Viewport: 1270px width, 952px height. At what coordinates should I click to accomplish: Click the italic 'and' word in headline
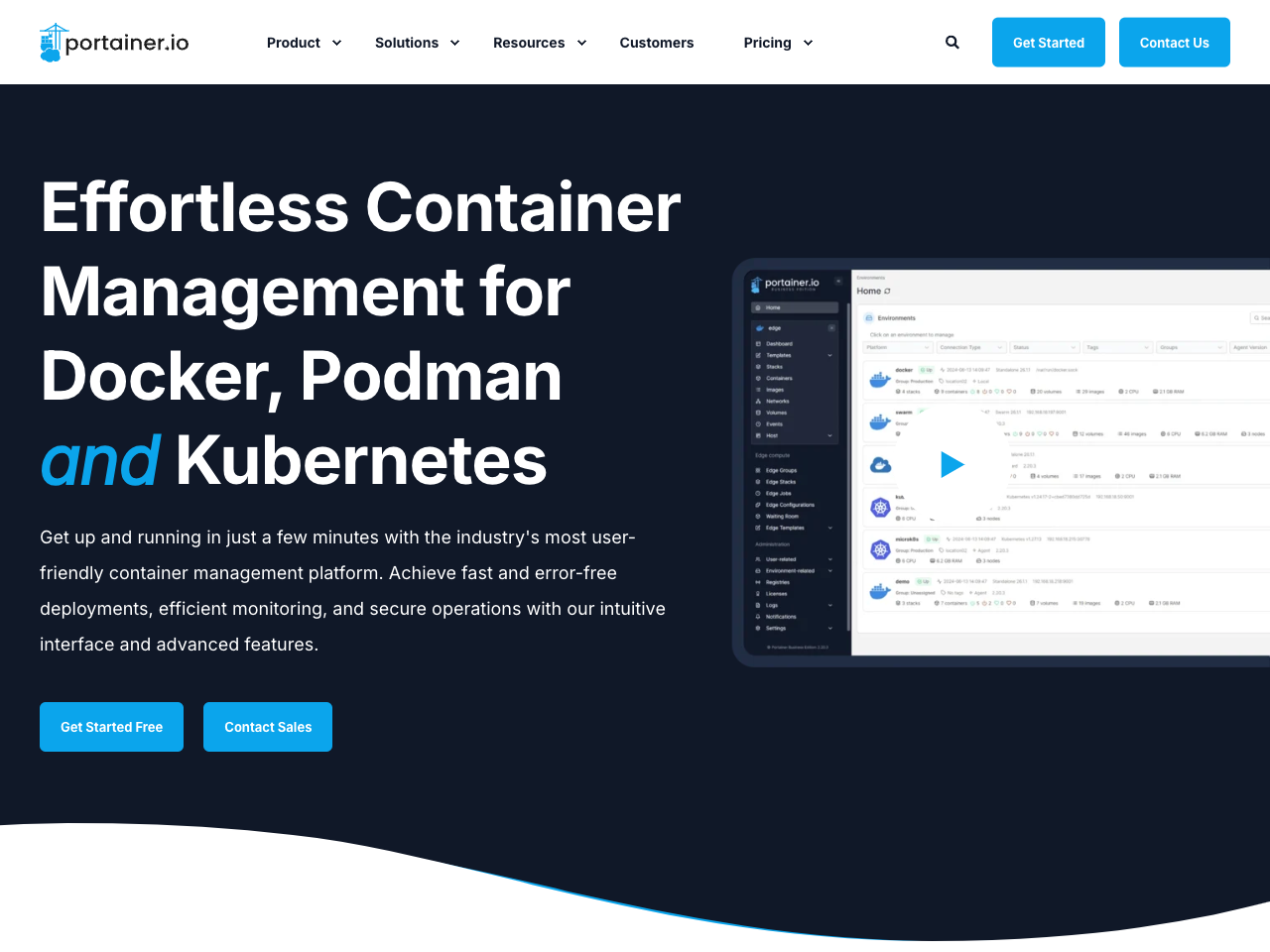click(x=100, y=461)
